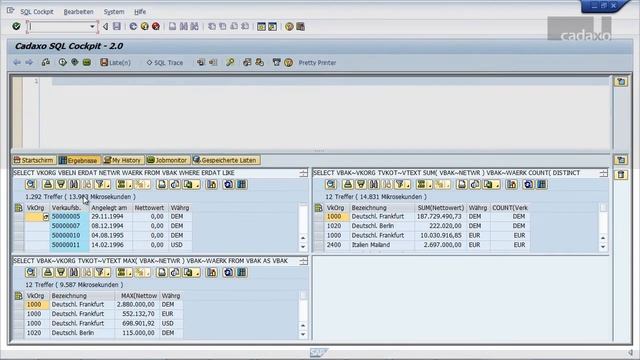Image resolution: width=640 pixels, height=360 pixels.
Task: Click the Verkaufsb. column header
Action: [69, 208]
